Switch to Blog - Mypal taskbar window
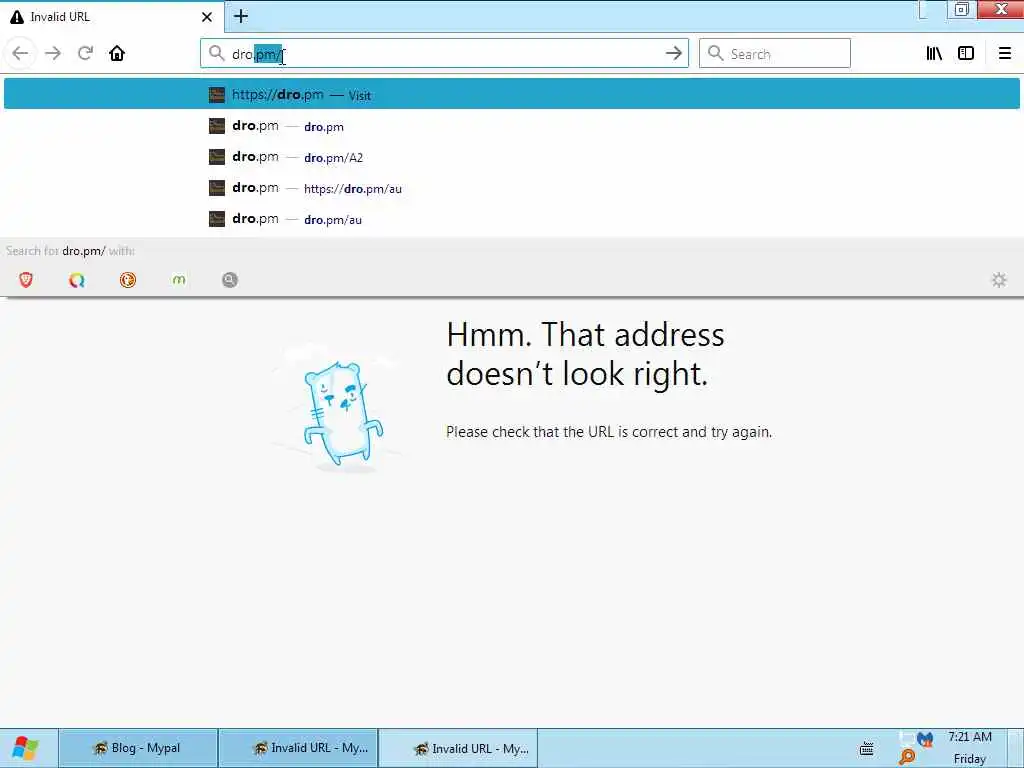This screenshot has height=768, width=1024. (138, 748)
